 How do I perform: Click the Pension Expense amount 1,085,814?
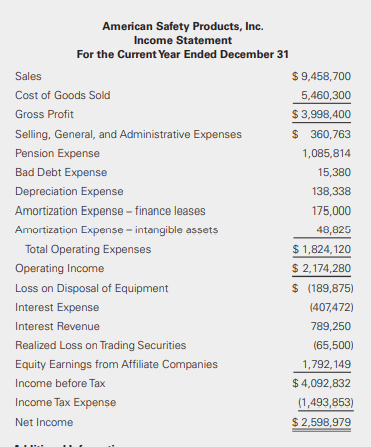click(326, 153)
